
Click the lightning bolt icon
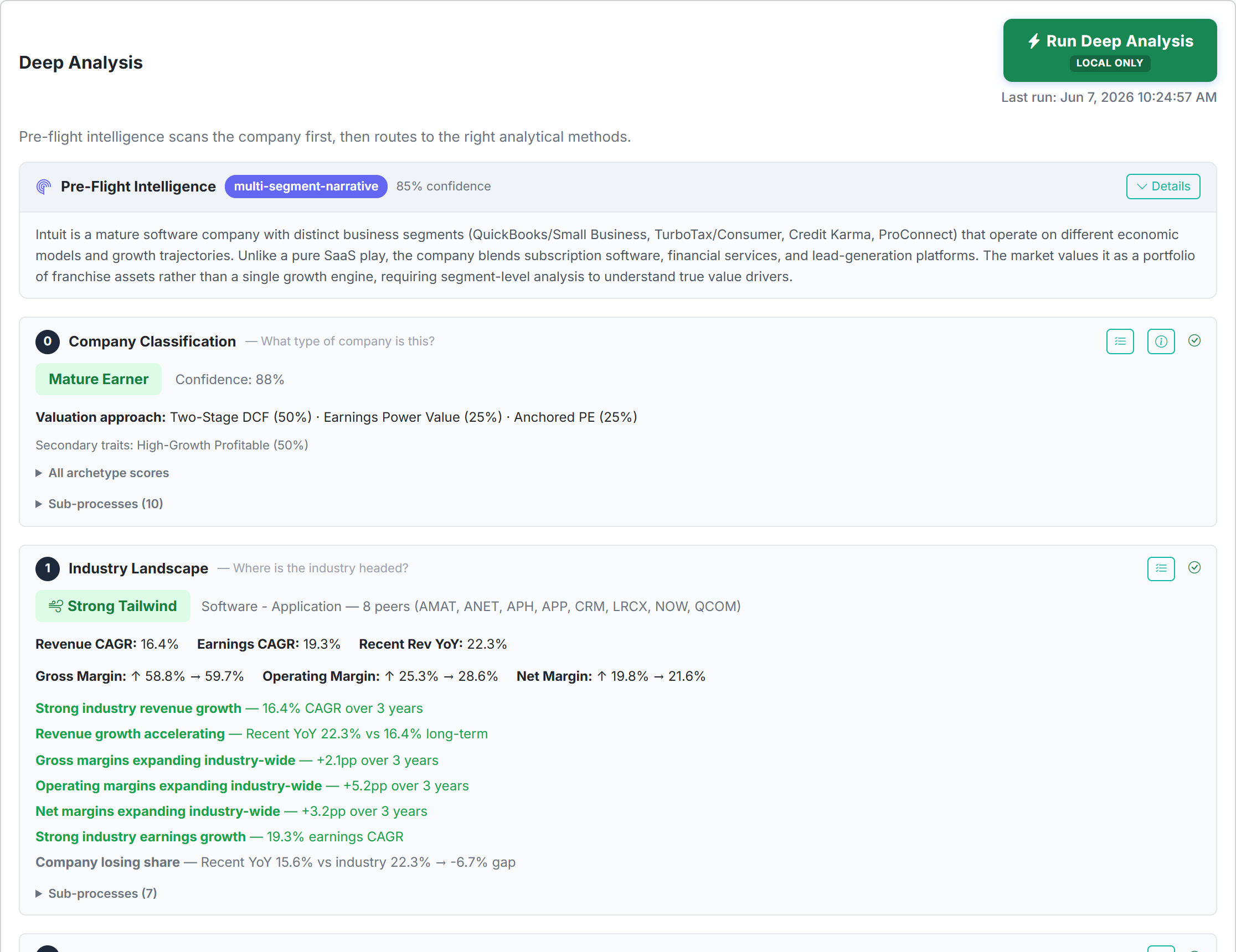point(1034,41)
